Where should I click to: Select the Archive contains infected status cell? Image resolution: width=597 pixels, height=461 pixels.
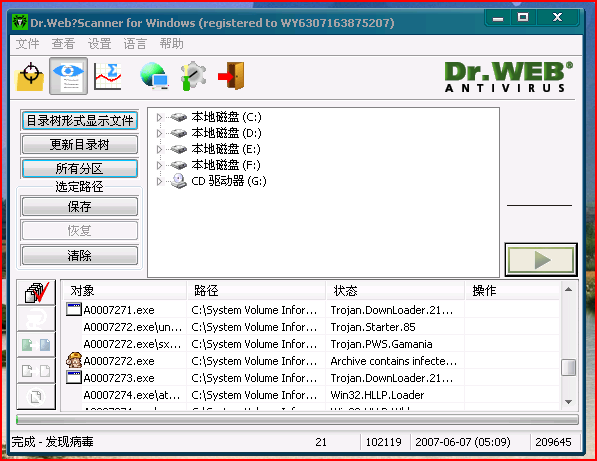pyautogui.click(x=394, y=361)
